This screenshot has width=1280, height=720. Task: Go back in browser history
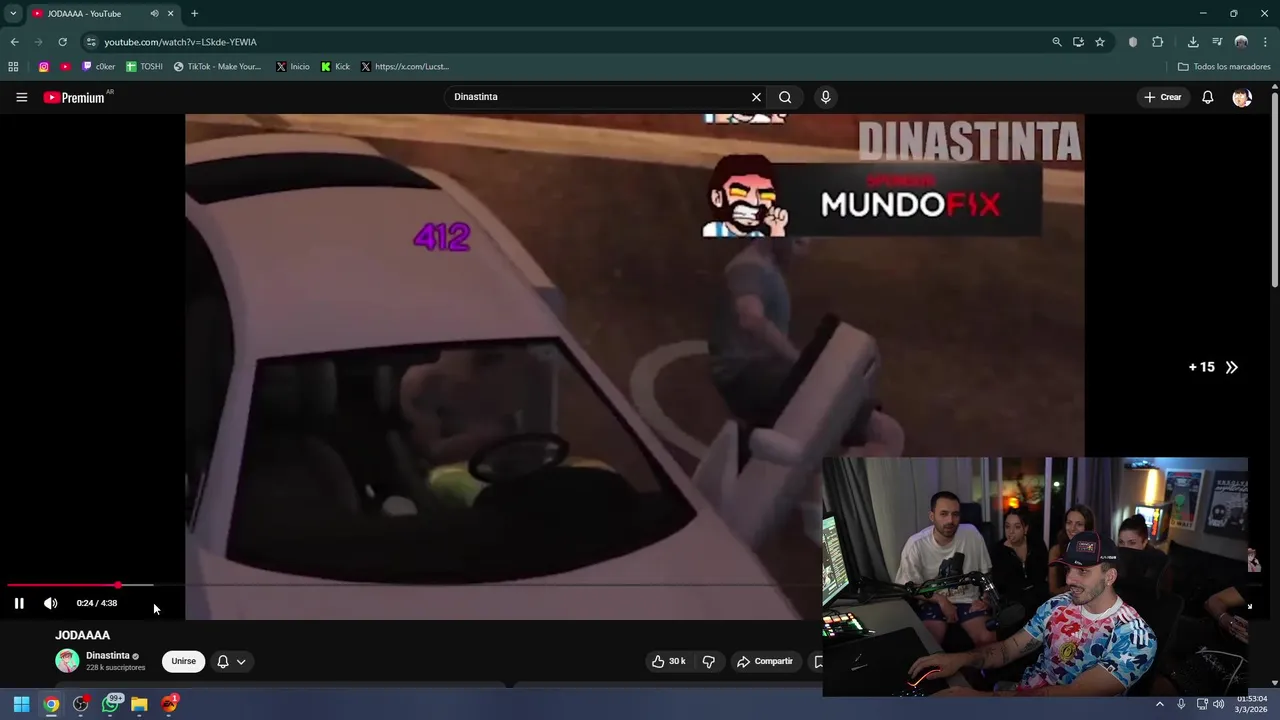coord(14,42)
